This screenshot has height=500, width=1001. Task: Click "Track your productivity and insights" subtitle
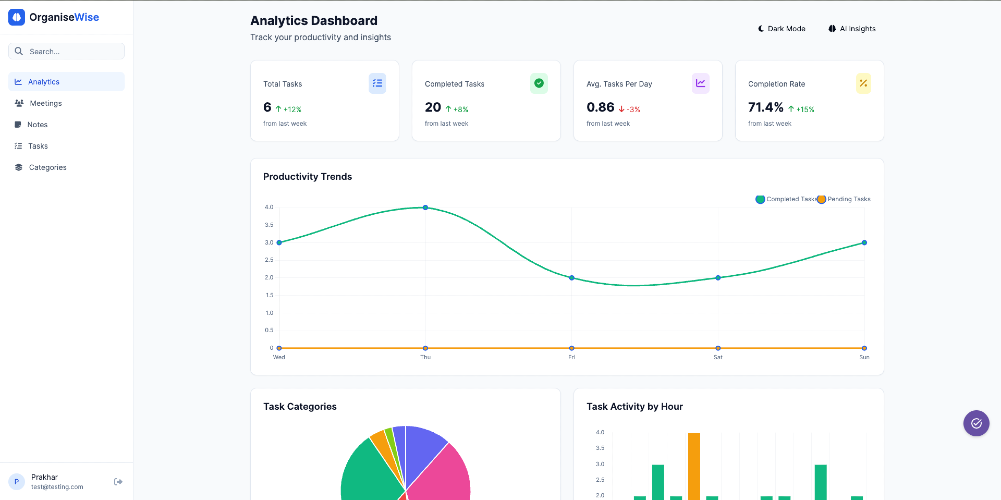320,38
